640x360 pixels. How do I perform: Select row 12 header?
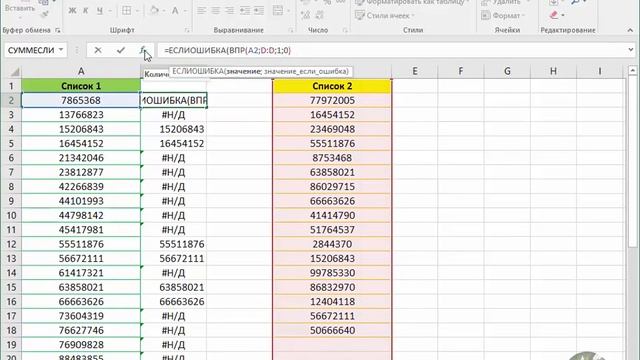pos(11,244)
